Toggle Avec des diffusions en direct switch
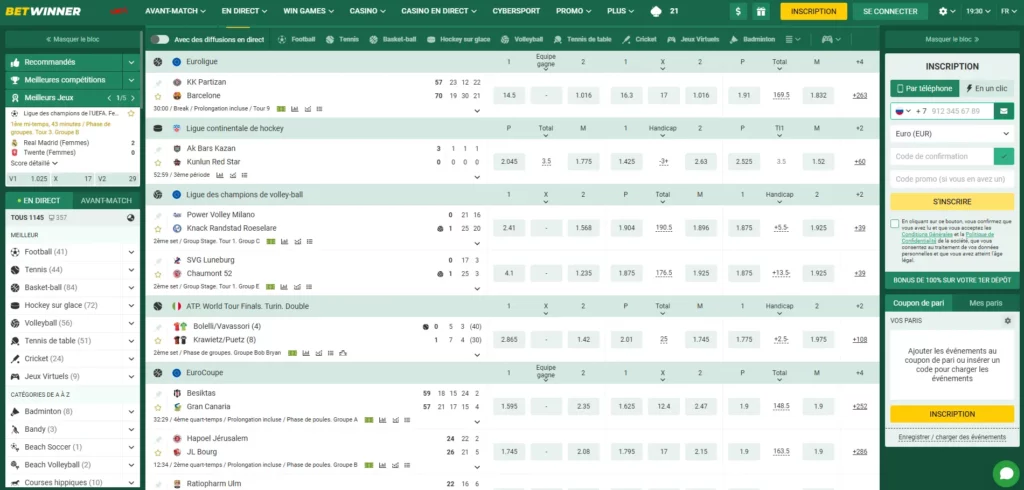The width and height of the screenshot is (1024, 490). [x=159, y=39]
